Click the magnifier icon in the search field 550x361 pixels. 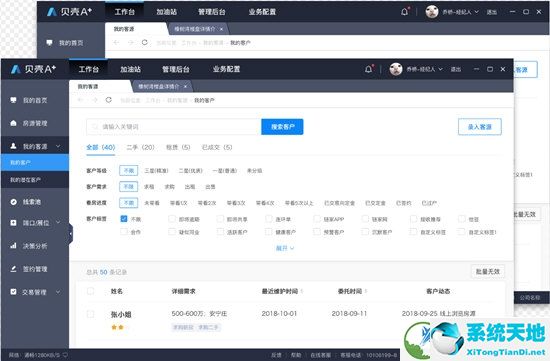[x=94, y=127]
